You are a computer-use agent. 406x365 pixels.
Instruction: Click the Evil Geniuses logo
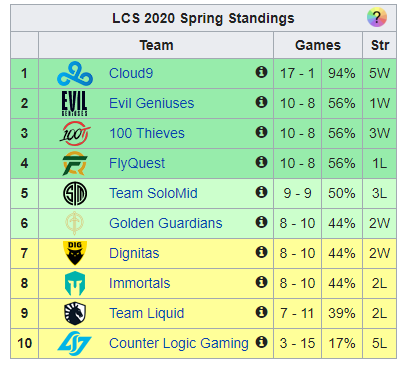pos(75,103)
